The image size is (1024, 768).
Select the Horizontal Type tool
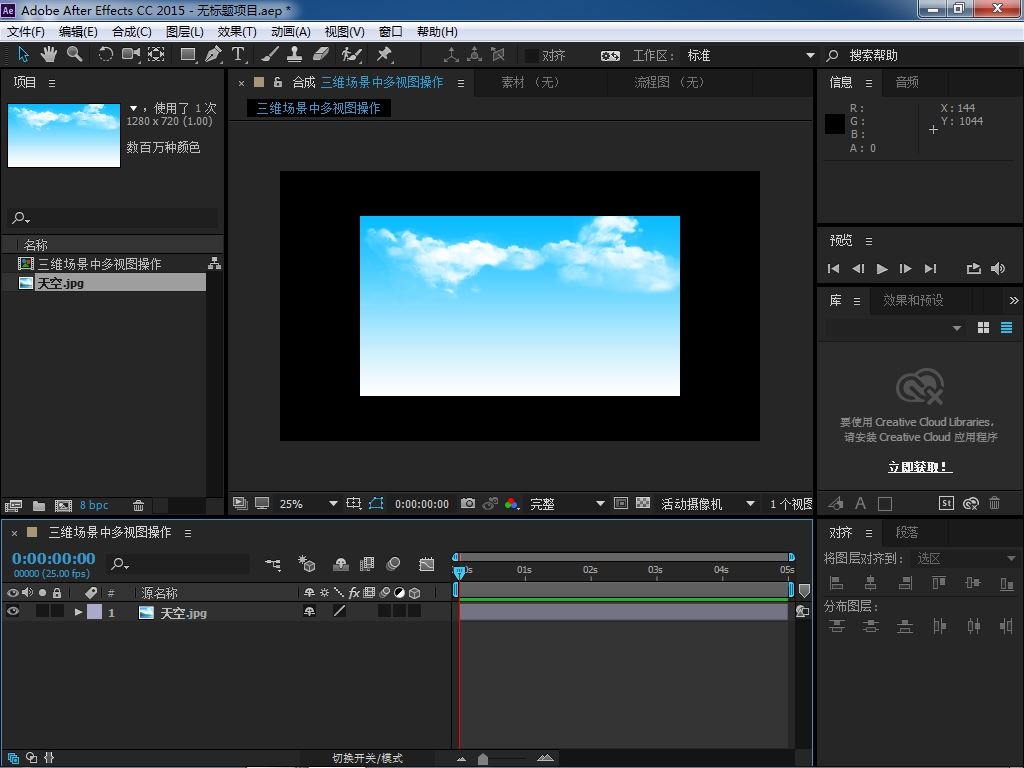click(x=238, y=55)
